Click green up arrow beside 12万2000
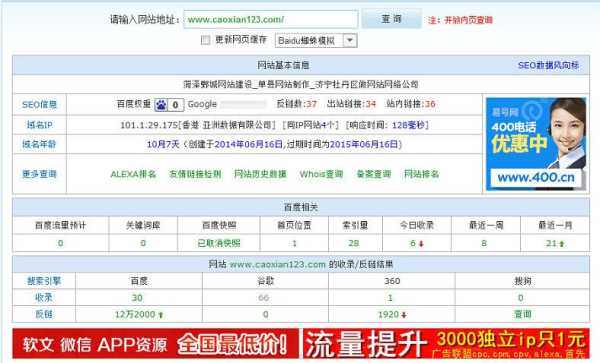This screenshot has height=363, width=600. pyautogui.click(x=161, y=315)
